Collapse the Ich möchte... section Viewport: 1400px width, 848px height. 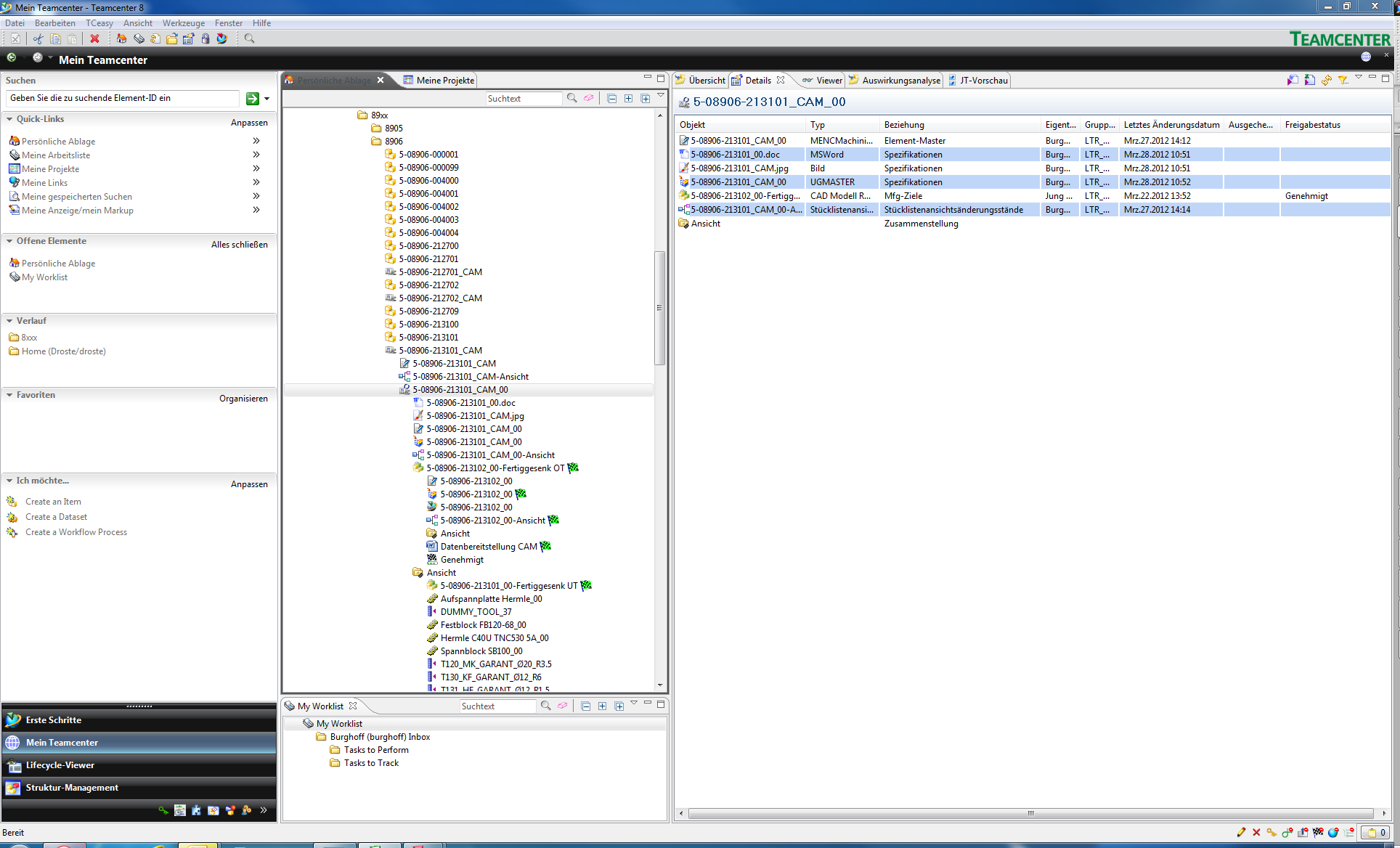tap(9, 481)
